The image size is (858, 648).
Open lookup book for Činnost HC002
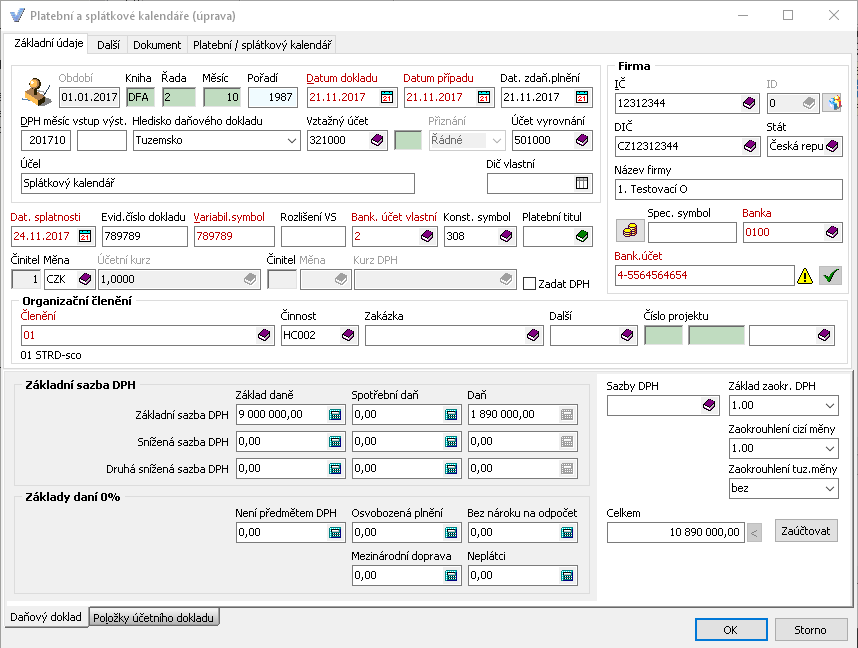click(x=348, y=335)
